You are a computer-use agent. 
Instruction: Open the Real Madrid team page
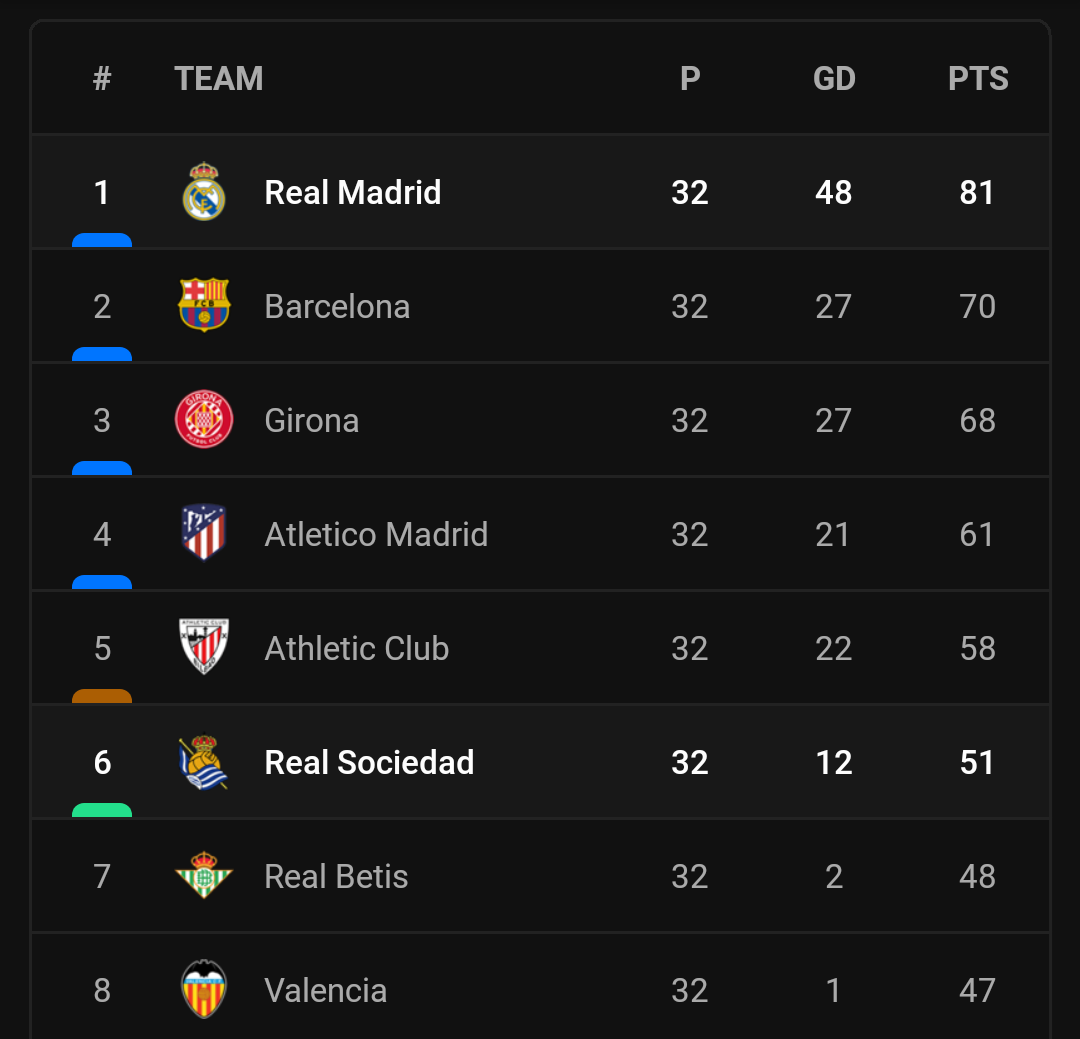pos(352,192)
